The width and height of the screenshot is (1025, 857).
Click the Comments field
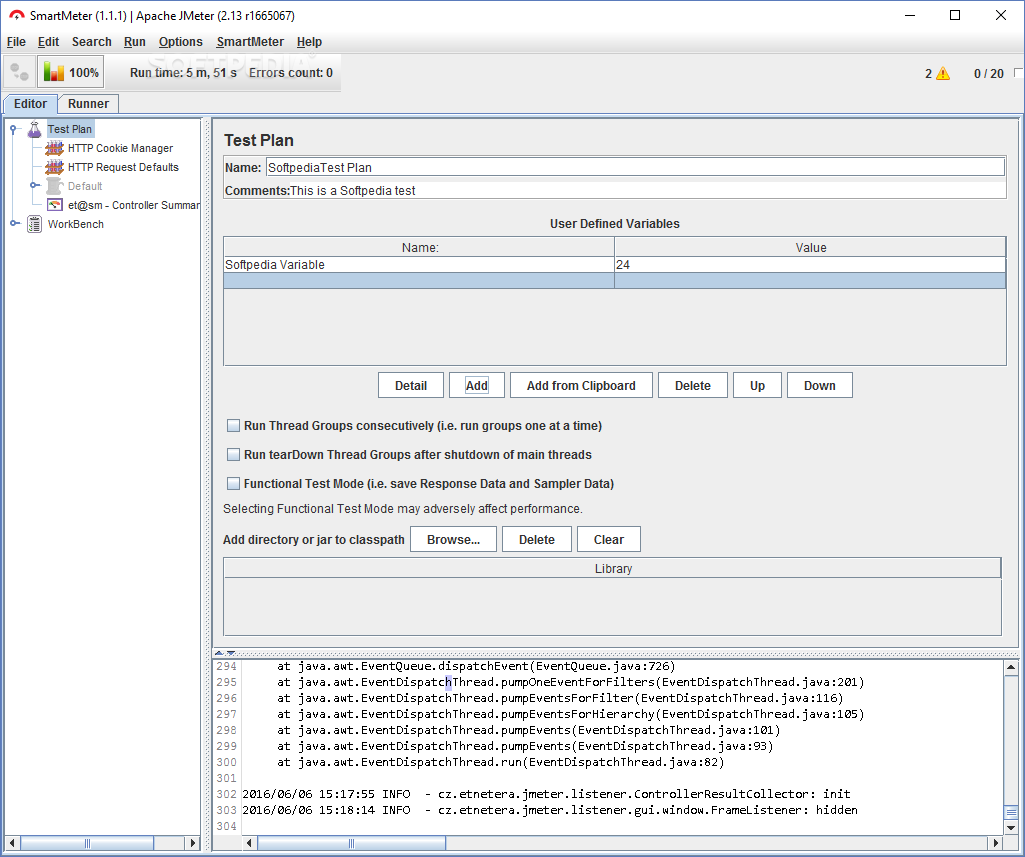point(647,191)
